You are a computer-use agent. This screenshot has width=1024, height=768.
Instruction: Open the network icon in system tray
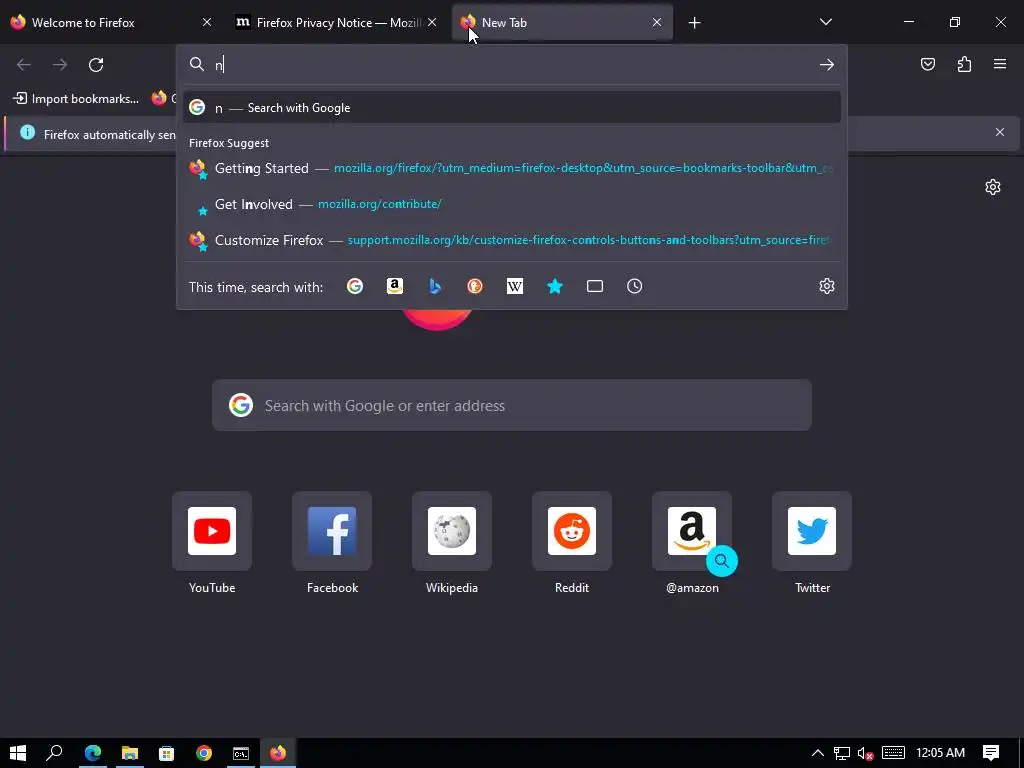[x=842, y=754]
